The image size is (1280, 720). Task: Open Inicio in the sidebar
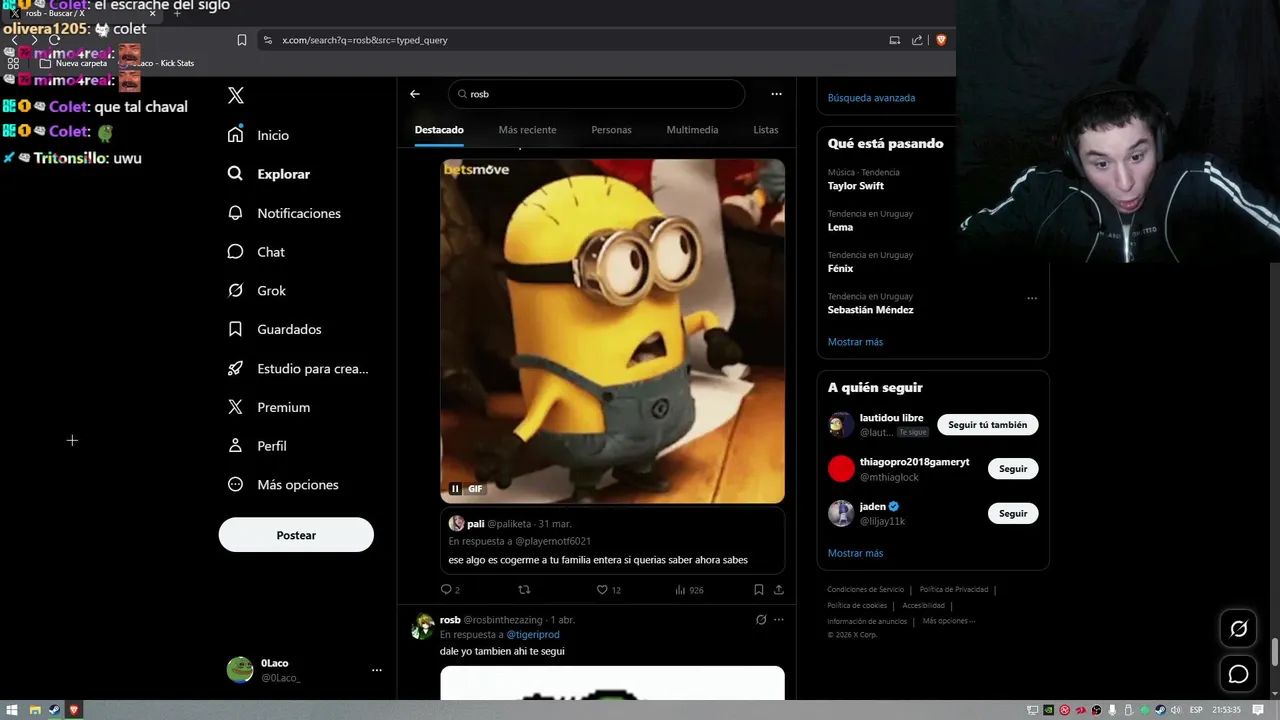(x=259, y=135)
